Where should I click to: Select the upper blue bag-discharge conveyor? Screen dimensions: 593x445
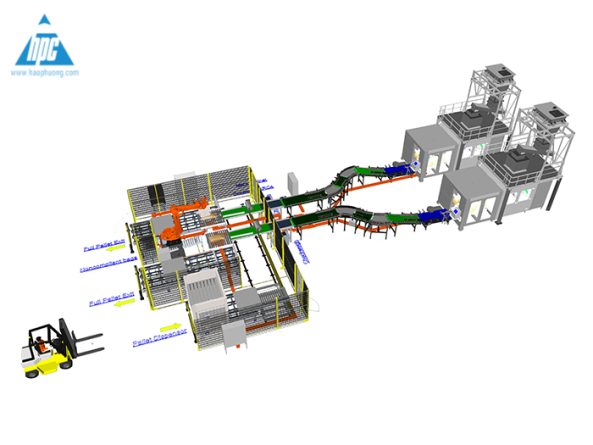(400, 169)
